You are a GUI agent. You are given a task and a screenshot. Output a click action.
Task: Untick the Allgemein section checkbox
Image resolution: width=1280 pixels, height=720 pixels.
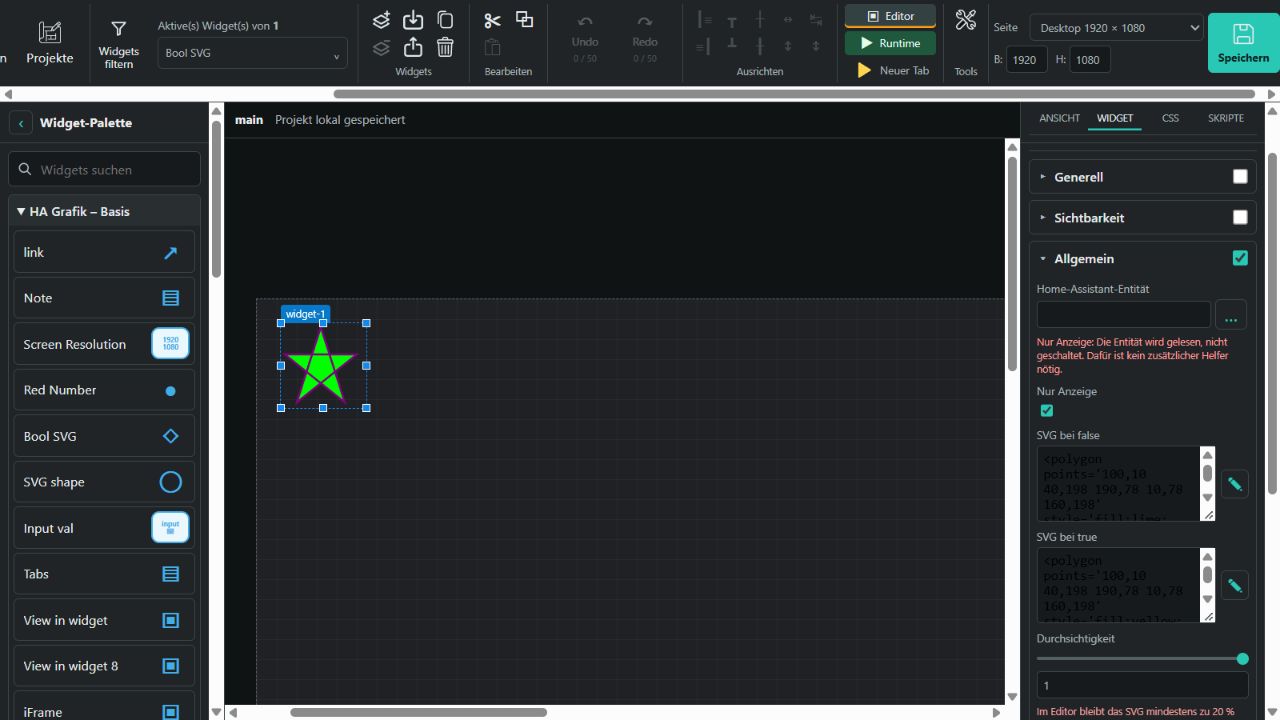(1240, 258)
